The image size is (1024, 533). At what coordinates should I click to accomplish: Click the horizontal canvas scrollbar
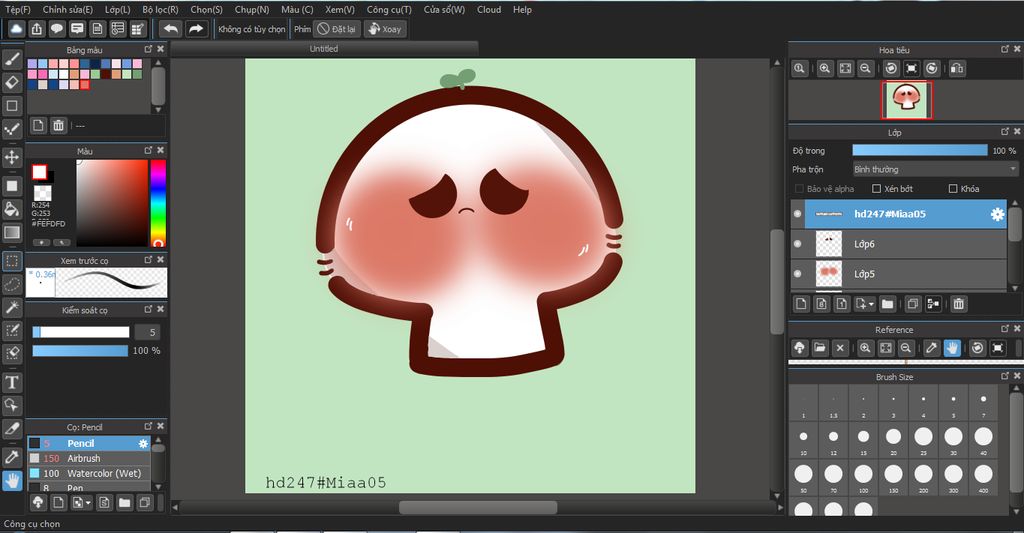478,508
